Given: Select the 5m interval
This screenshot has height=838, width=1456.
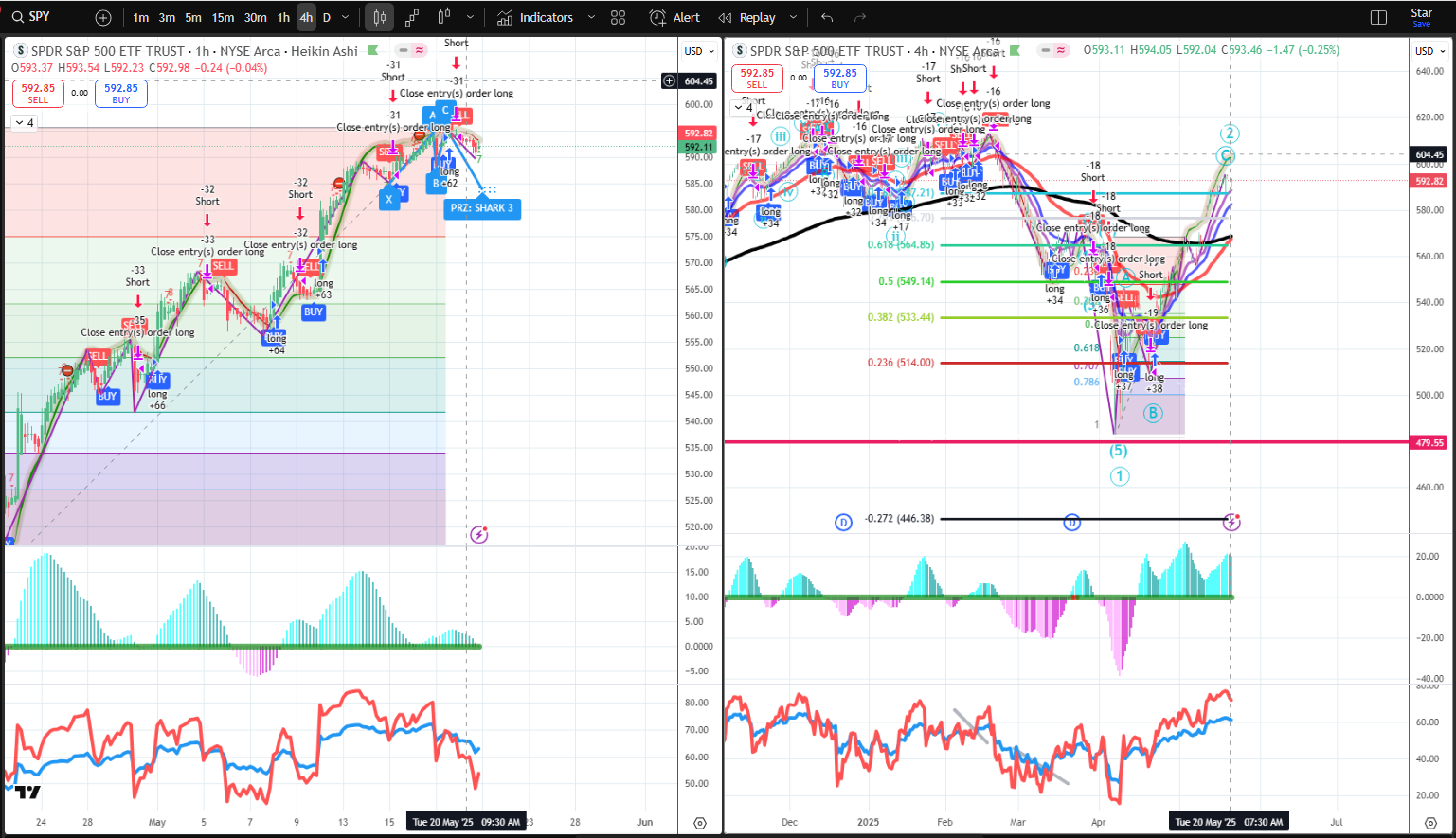Looking at the screenshot, I should (x=193, y=17).
